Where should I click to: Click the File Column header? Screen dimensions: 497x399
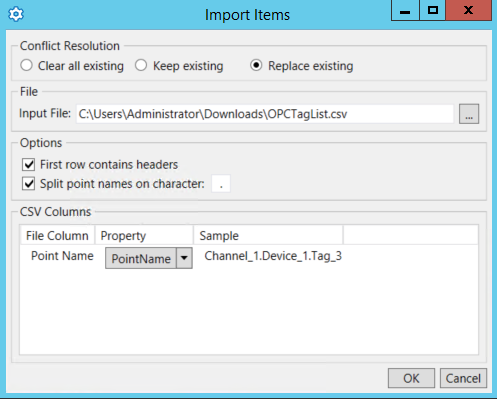(x=57, y=236)
